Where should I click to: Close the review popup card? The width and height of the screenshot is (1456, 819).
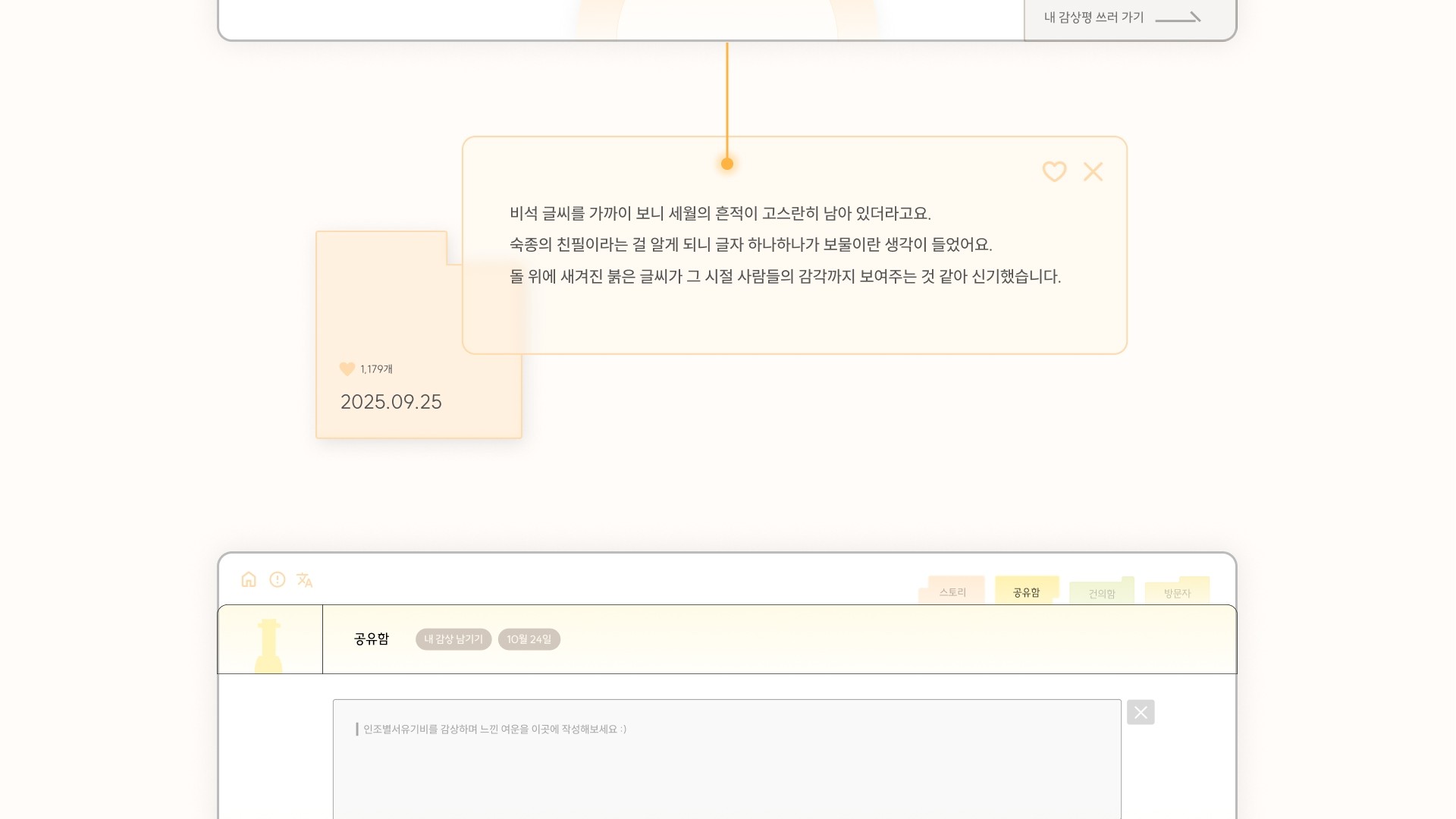point(1093,172)
